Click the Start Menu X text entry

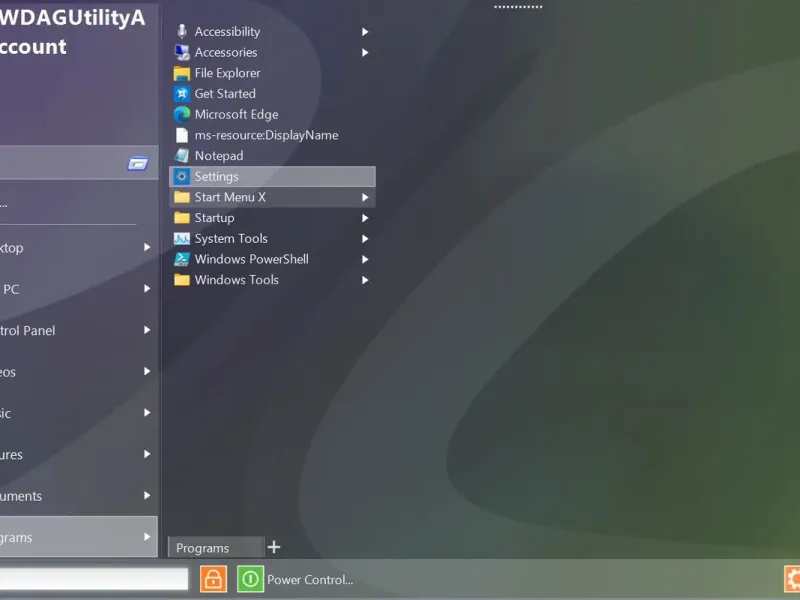tap(230, 197)
